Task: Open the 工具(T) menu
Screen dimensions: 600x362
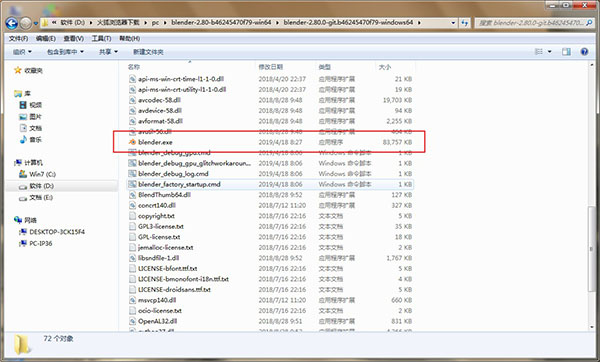Action: click(101, 39)
